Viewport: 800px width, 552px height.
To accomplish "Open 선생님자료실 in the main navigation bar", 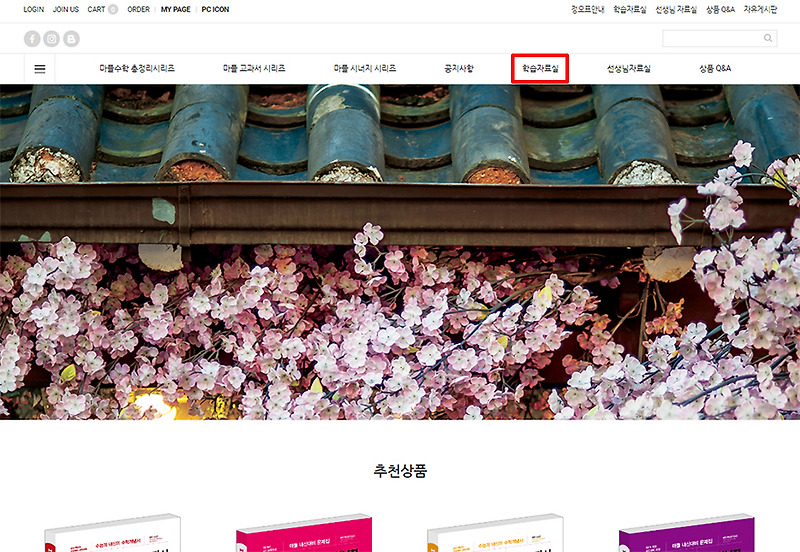I will (x=629, y=68).
